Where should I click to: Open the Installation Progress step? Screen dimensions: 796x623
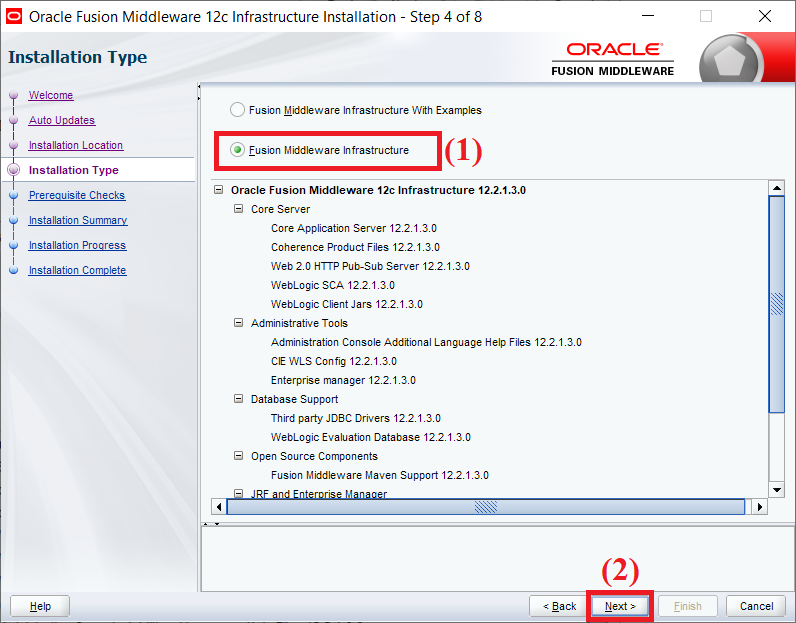pyautogui.click(x=77, y=245)
